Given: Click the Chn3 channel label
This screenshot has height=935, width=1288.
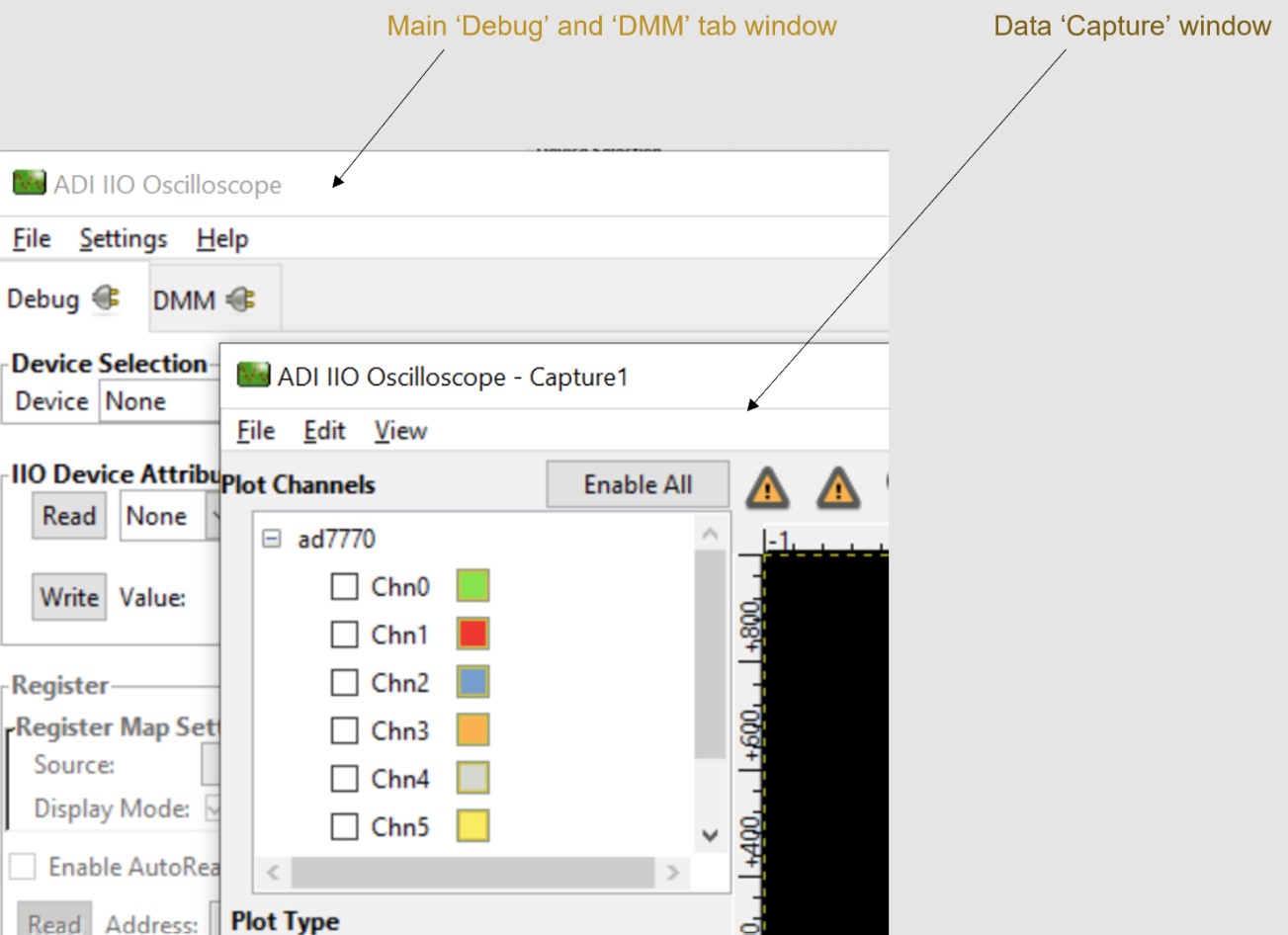Looking at the screenshot, I should pos(400,730).
